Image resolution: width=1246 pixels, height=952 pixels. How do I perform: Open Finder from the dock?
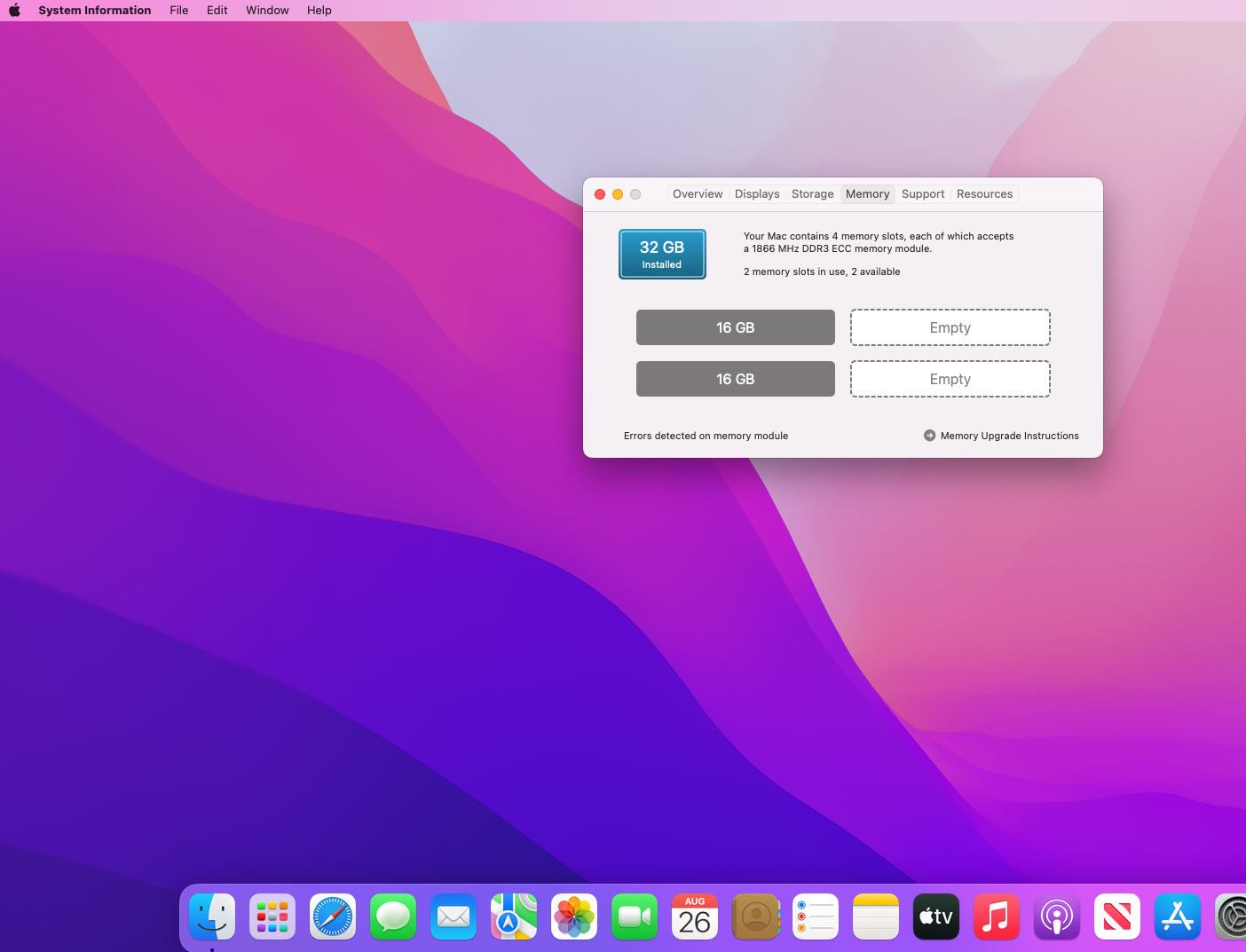(212, 917)
